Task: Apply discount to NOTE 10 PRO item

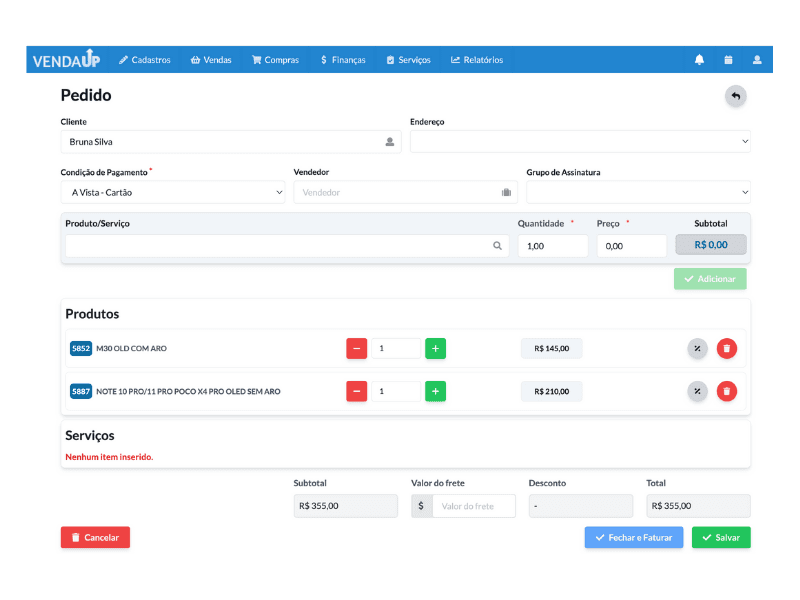Action: (697, 391)
